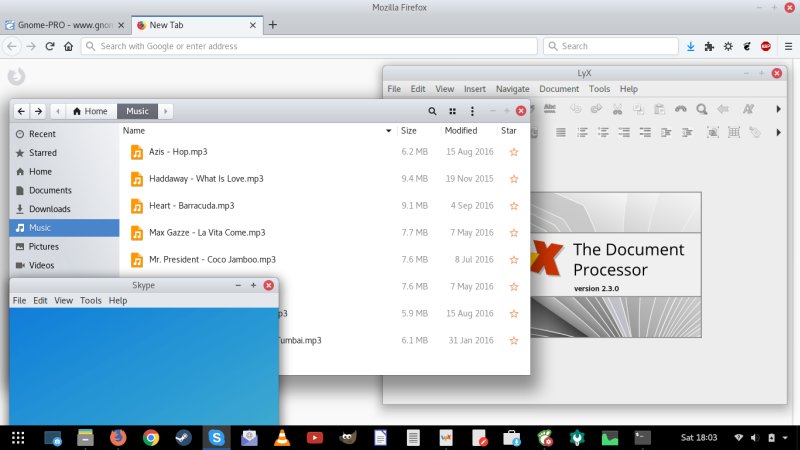Star Max Gazze - La Vita Come.mp3

[514, 233]
